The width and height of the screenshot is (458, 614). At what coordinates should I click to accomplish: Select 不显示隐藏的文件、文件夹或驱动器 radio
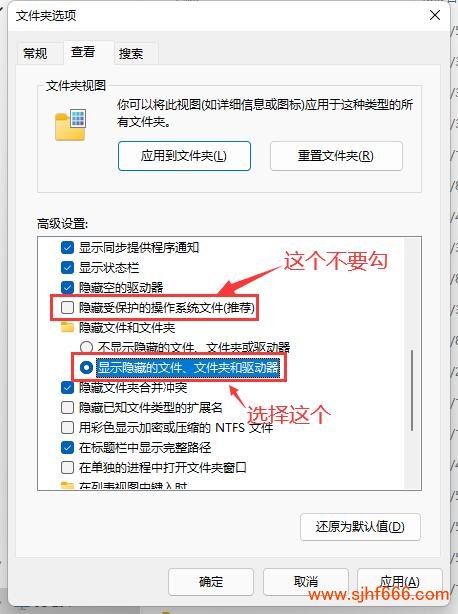coord(86,347)
